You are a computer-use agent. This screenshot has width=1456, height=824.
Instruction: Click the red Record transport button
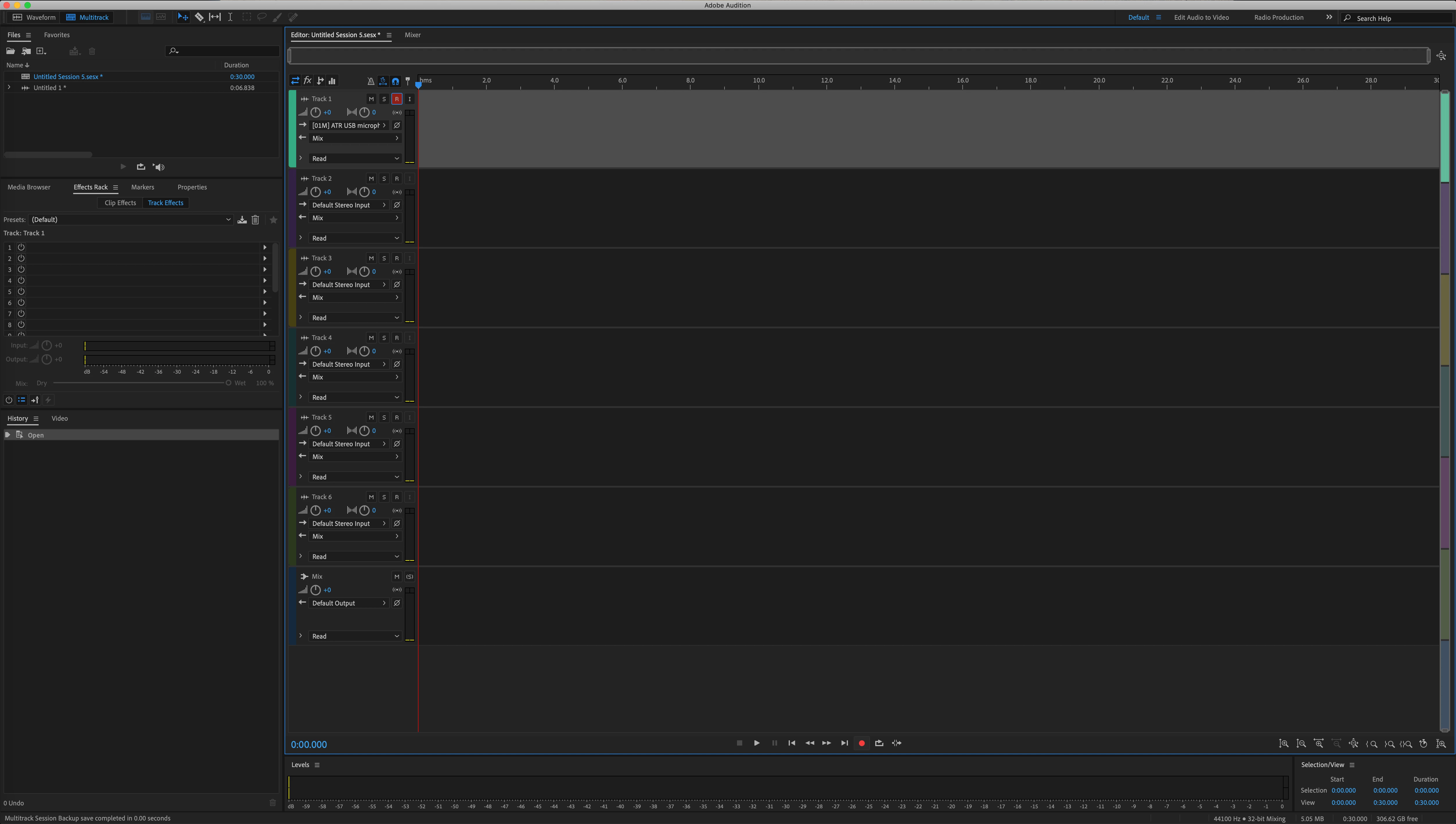[x=861, y=743]
